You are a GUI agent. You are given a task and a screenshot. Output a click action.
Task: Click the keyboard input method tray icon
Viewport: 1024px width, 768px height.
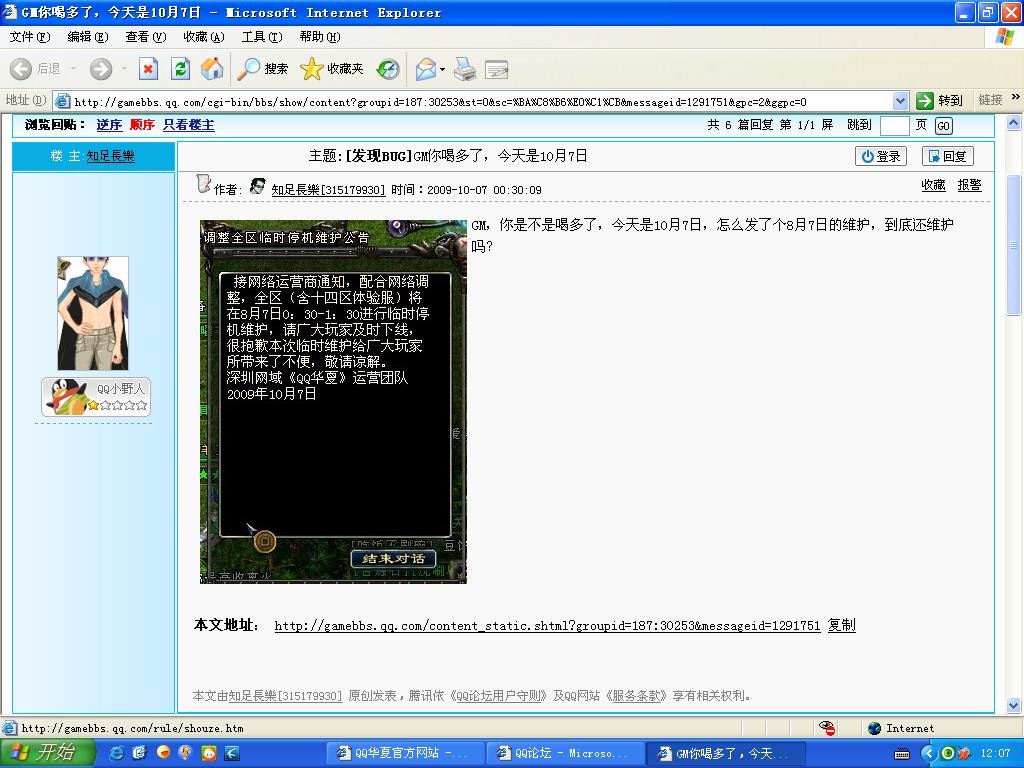(x=902, y=754)
